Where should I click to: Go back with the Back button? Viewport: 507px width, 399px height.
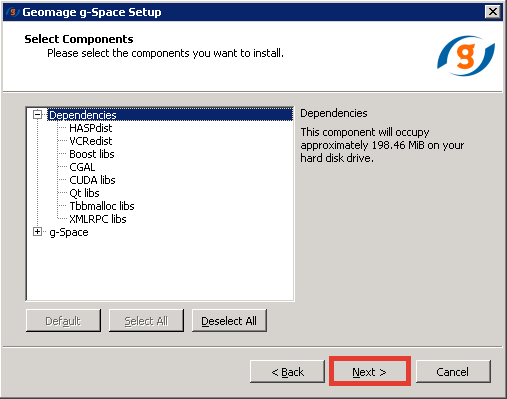coord(287,371)
